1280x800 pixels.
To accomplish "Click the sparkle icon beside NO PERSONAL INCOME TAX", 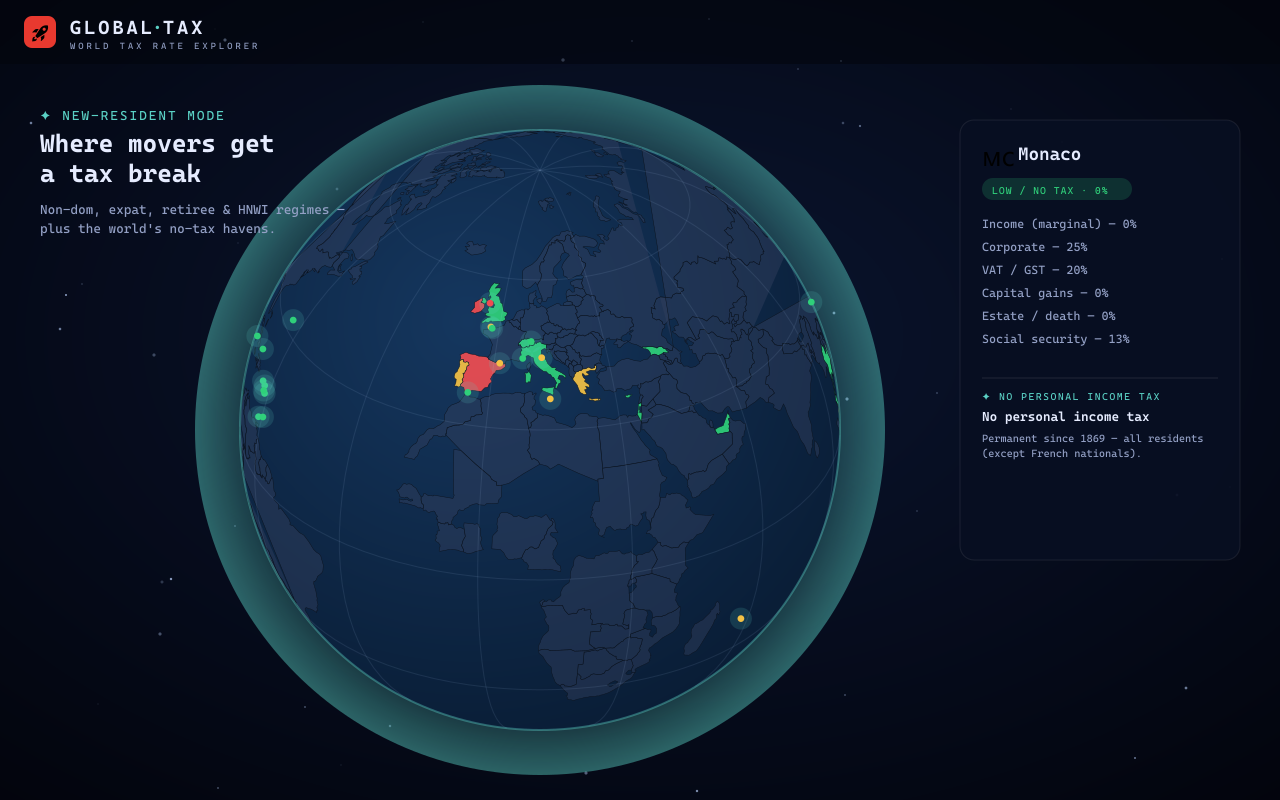I will [987, 397].
